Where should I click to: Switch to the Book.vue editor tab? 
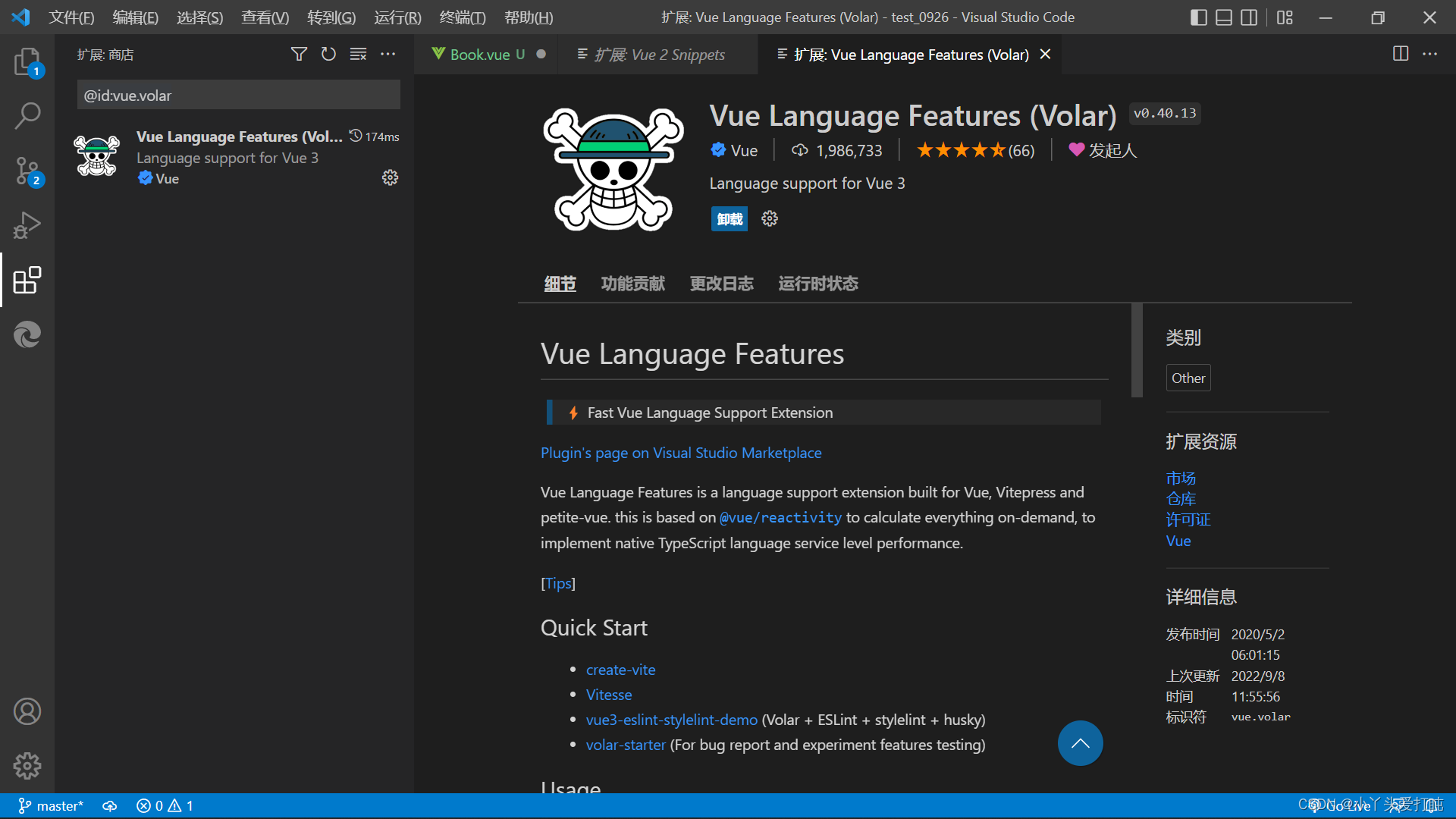coord(486,54)
